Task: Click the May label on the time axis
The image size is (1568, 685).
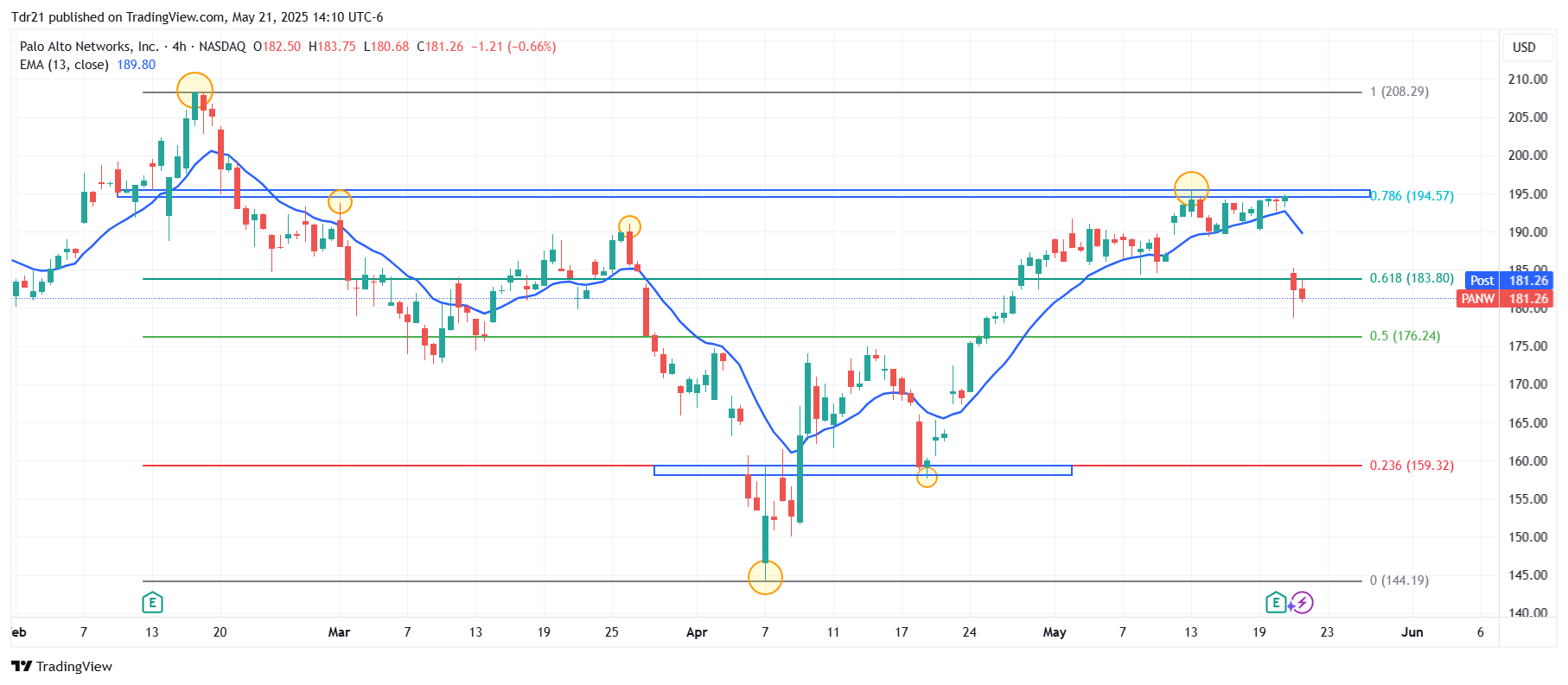Action: (x=1055, y=632)
